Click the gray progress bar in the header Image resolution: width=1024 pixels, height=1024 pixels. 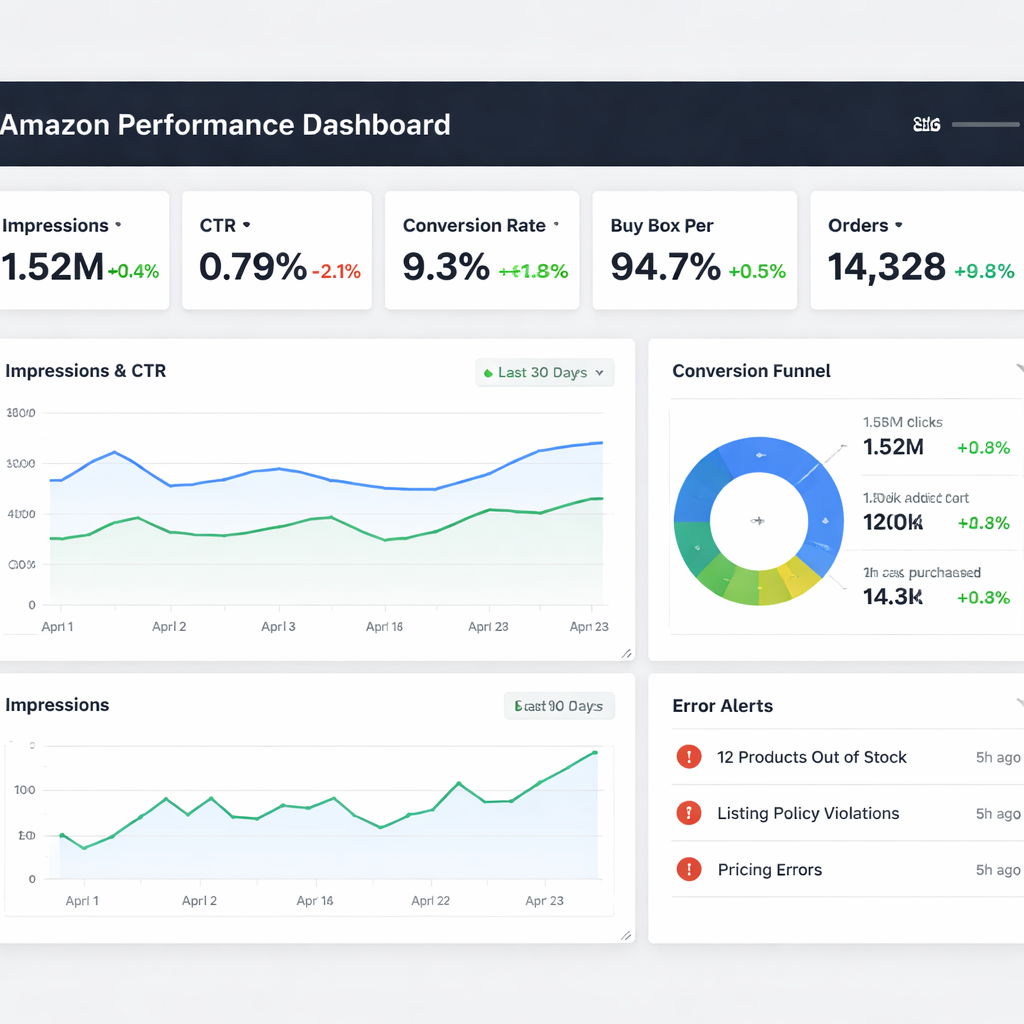988,124
